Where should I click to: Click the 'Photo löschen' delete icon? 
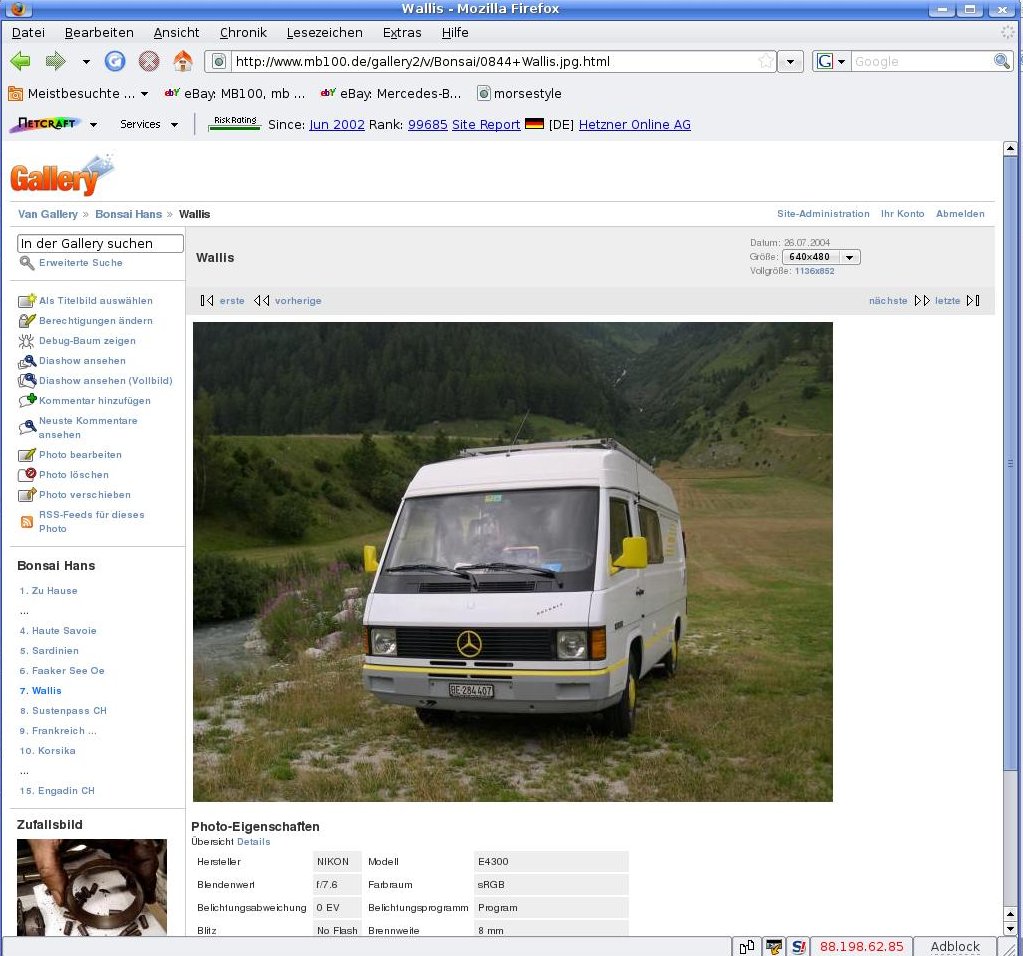point(27,475)
